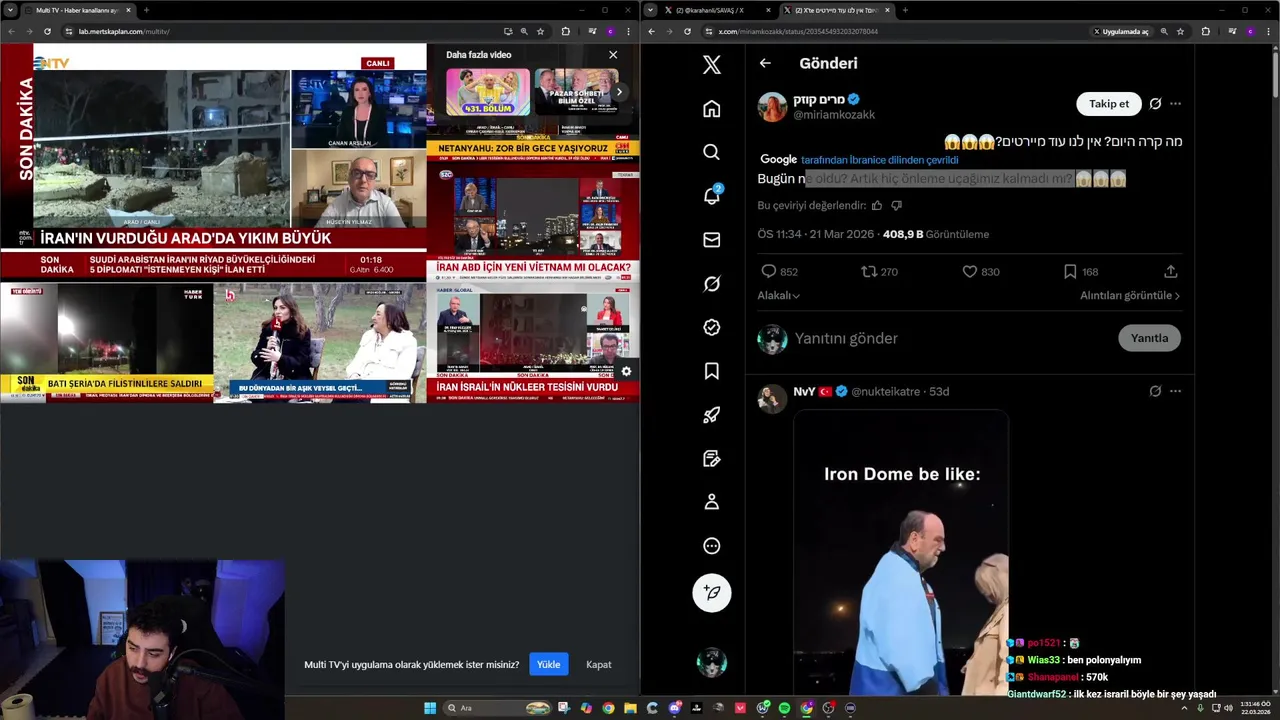
Task: Click the X logo in the sidebar
Action: tap(711, 65)
